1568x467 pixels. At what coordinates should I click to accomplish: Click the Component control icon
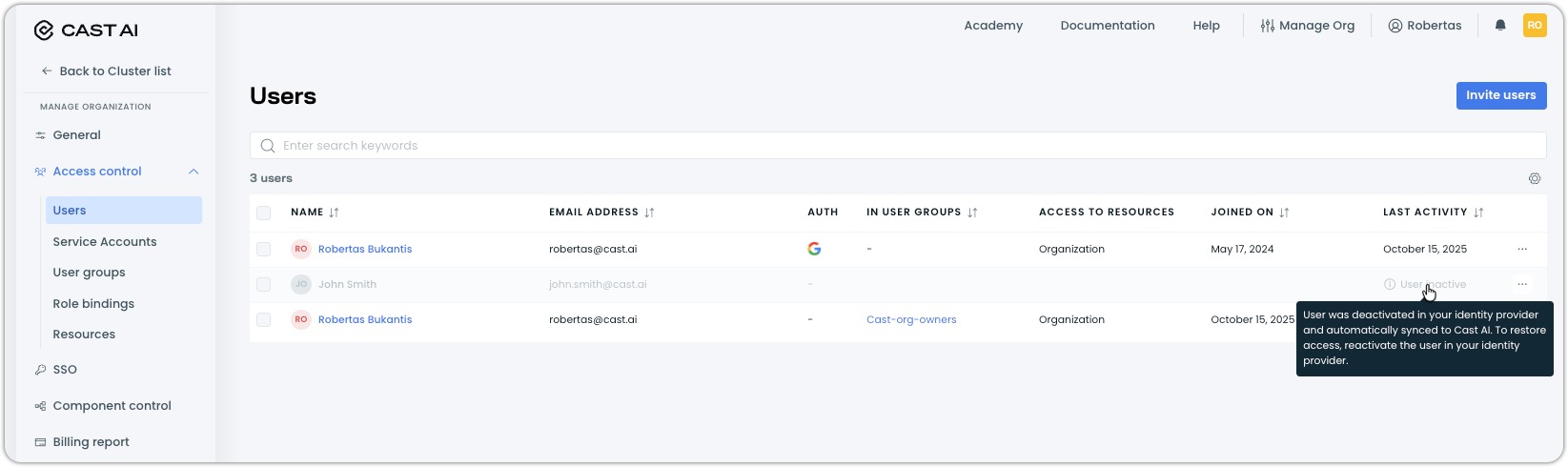[x=40, y=406]
